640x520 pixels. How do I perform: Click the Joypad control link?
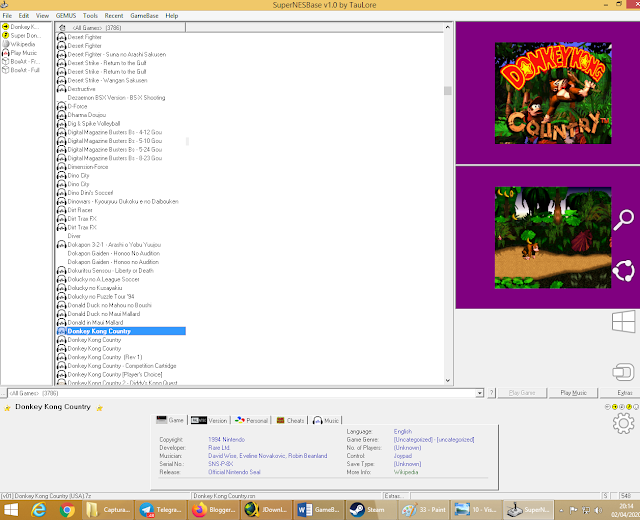tap(402, 456)
